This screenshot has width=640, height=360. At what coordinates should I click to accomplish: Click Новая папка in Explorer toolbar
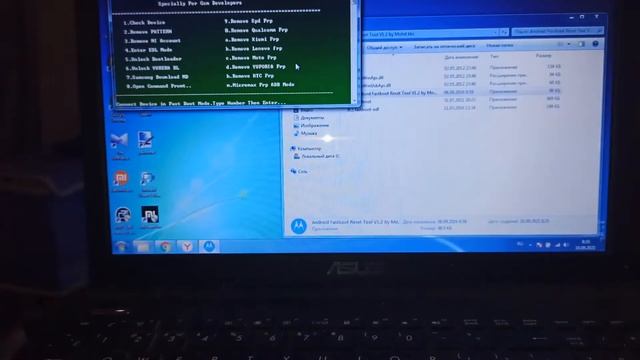pyautogui.click(x=500, y=46)
